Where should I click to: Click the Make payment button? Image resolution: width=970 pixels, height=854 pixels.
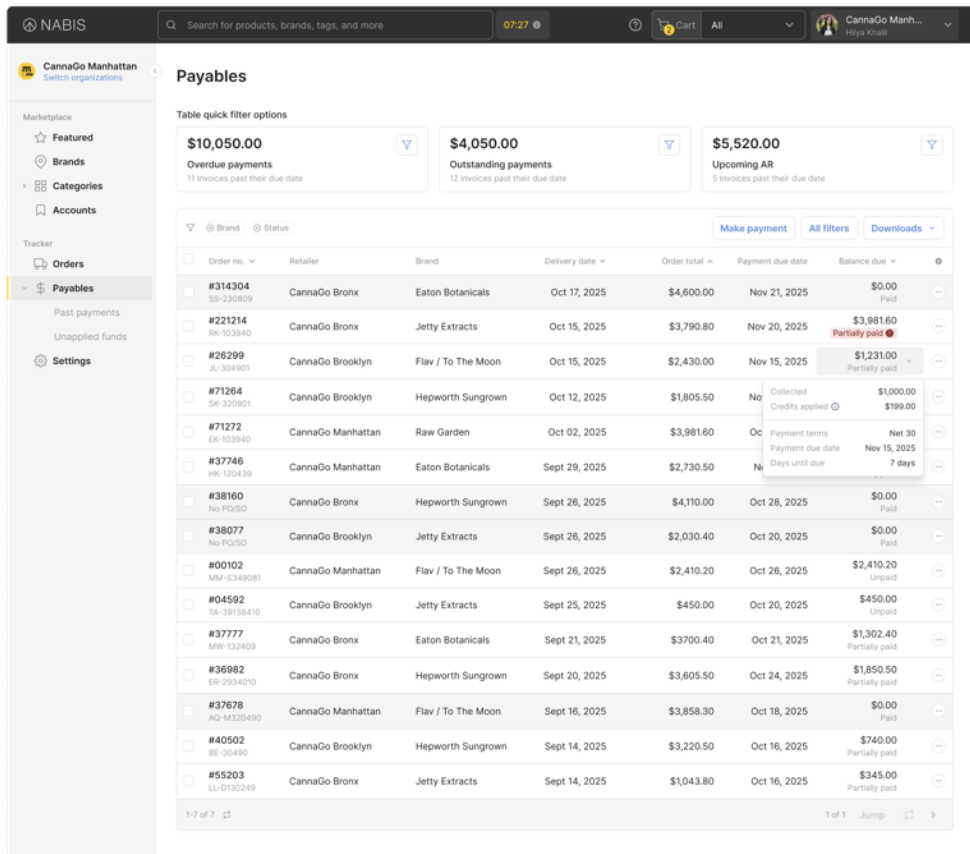tap(753, 228)
